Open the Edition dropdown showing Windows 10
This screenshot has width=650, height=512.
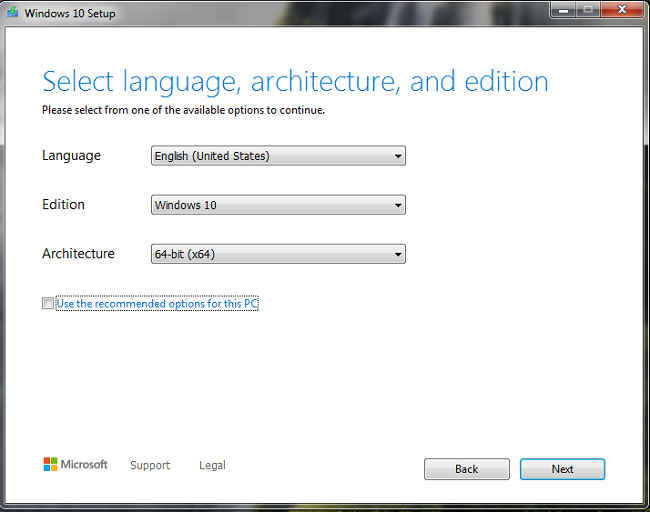pos(278,205)
